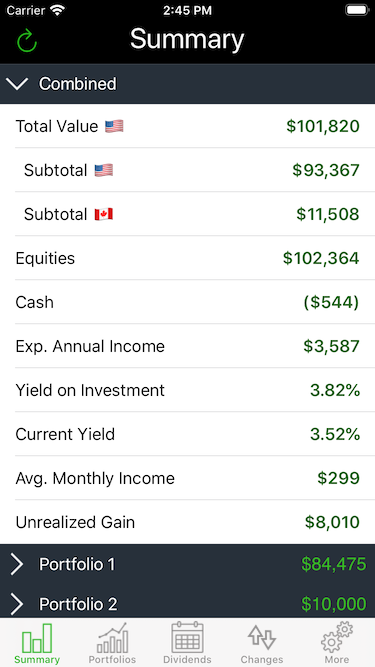Open the More gears tab icon
The width and height of the screenshot is (375, 667).
tap(337, 637)
